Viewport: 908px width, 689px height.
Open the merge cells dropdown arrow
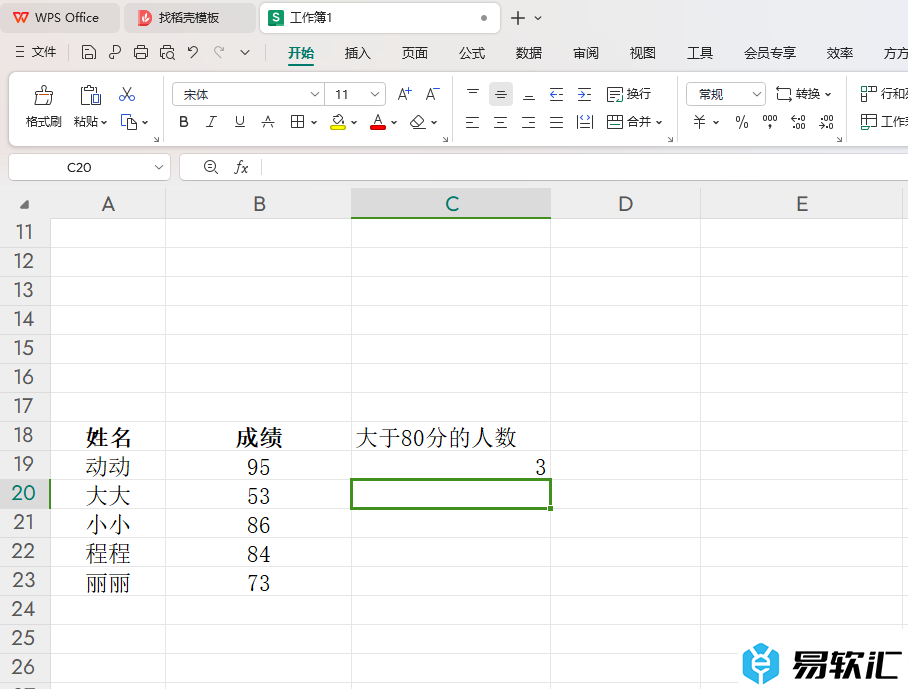[x=659, y=122]
